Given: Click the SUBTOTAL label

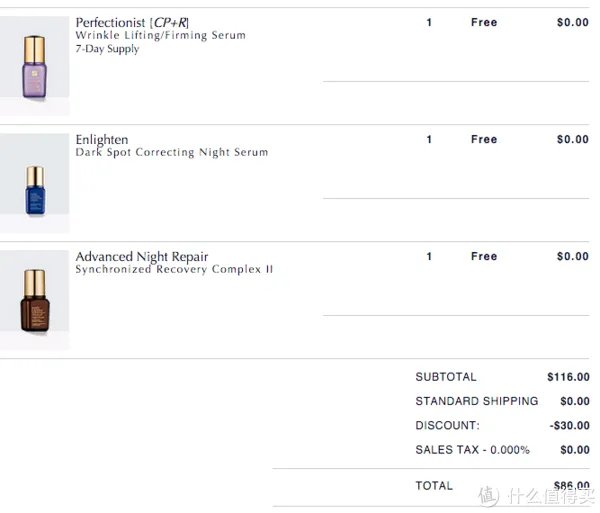Looking at the screenshot, I should [x=446, y=377].
